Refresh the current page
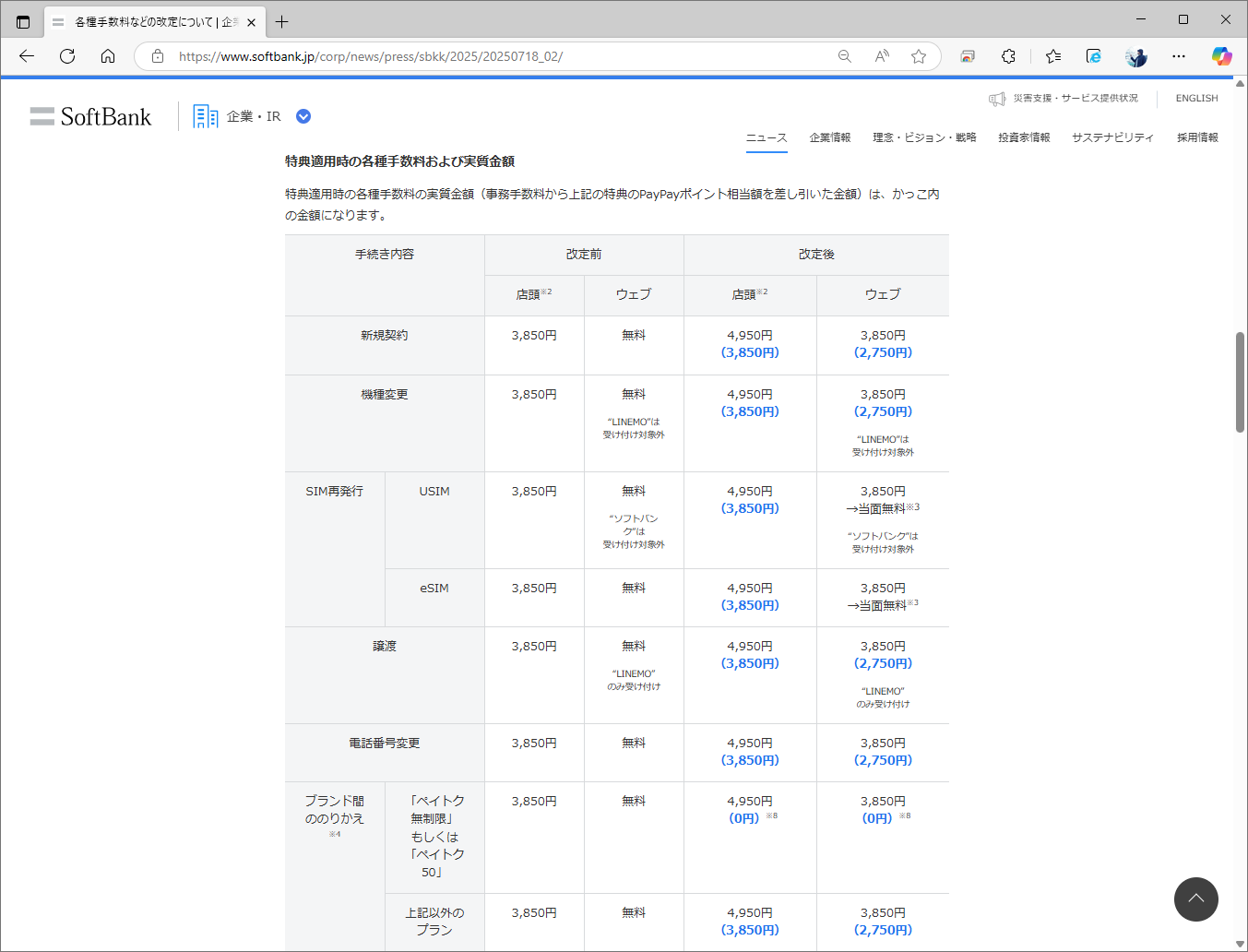Screen dimensions: 1248x952 (66, 56)
